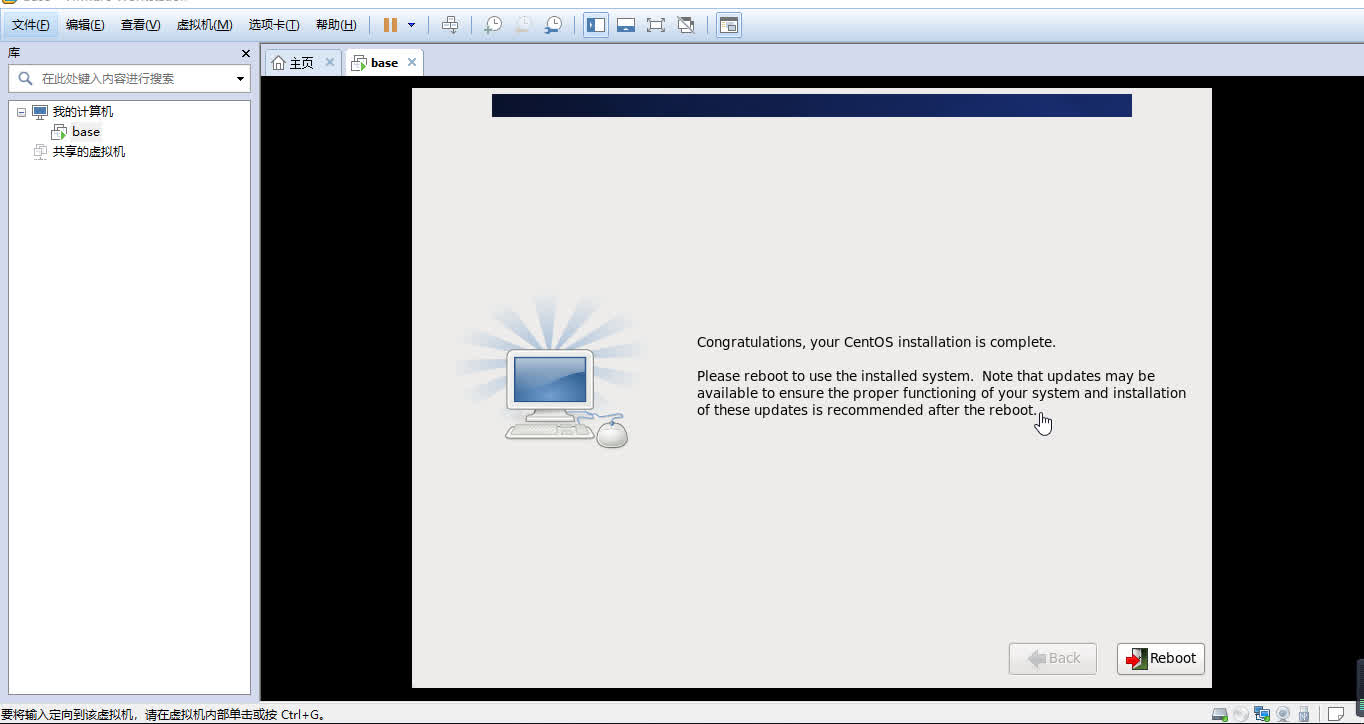Viewport: 1364px width, 724px height.
Task: Open the power options dropdown arrow beside pause
Action: click(x=411, y=25)
